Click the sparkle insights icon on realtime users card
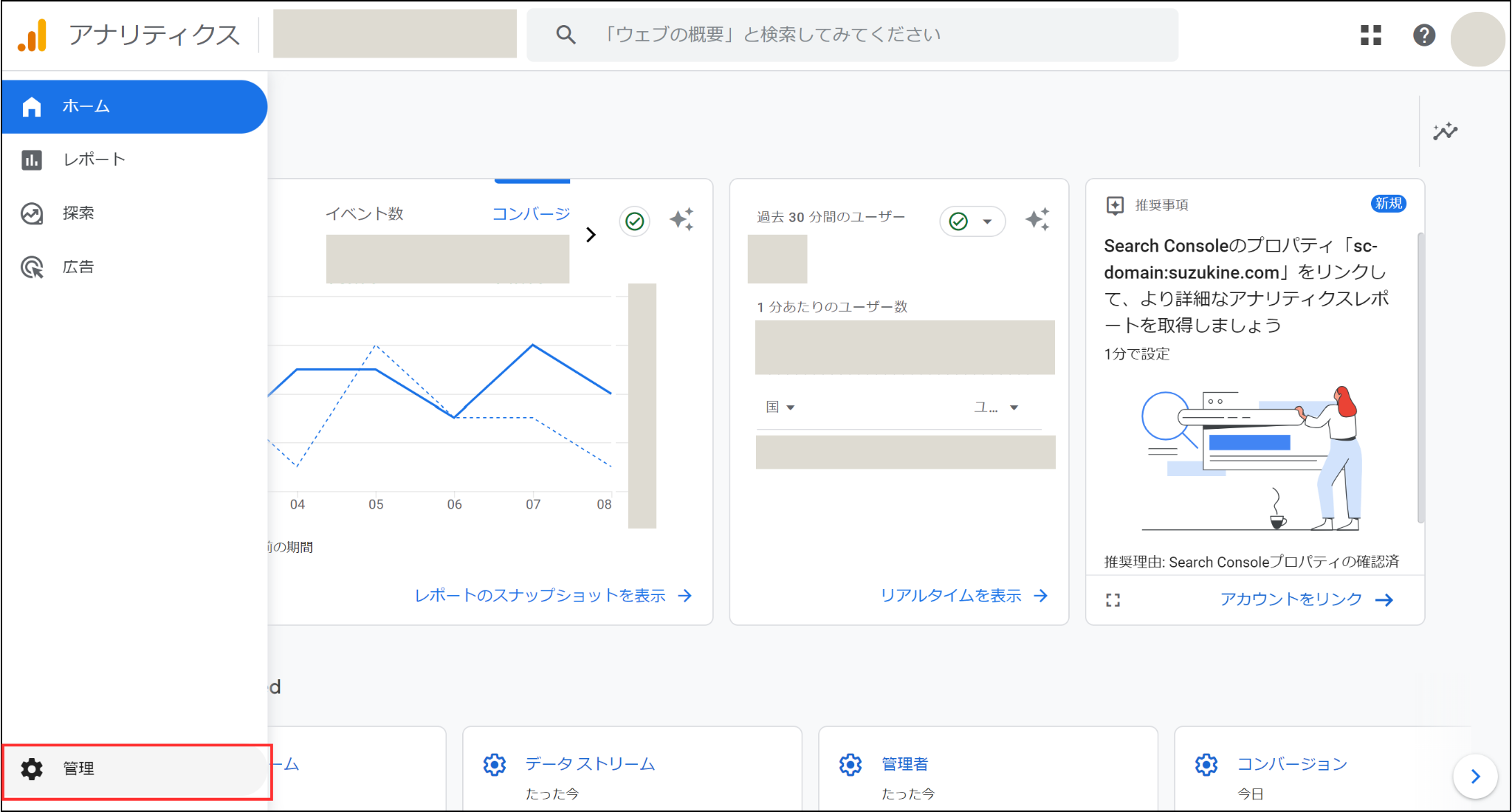 1037,219
